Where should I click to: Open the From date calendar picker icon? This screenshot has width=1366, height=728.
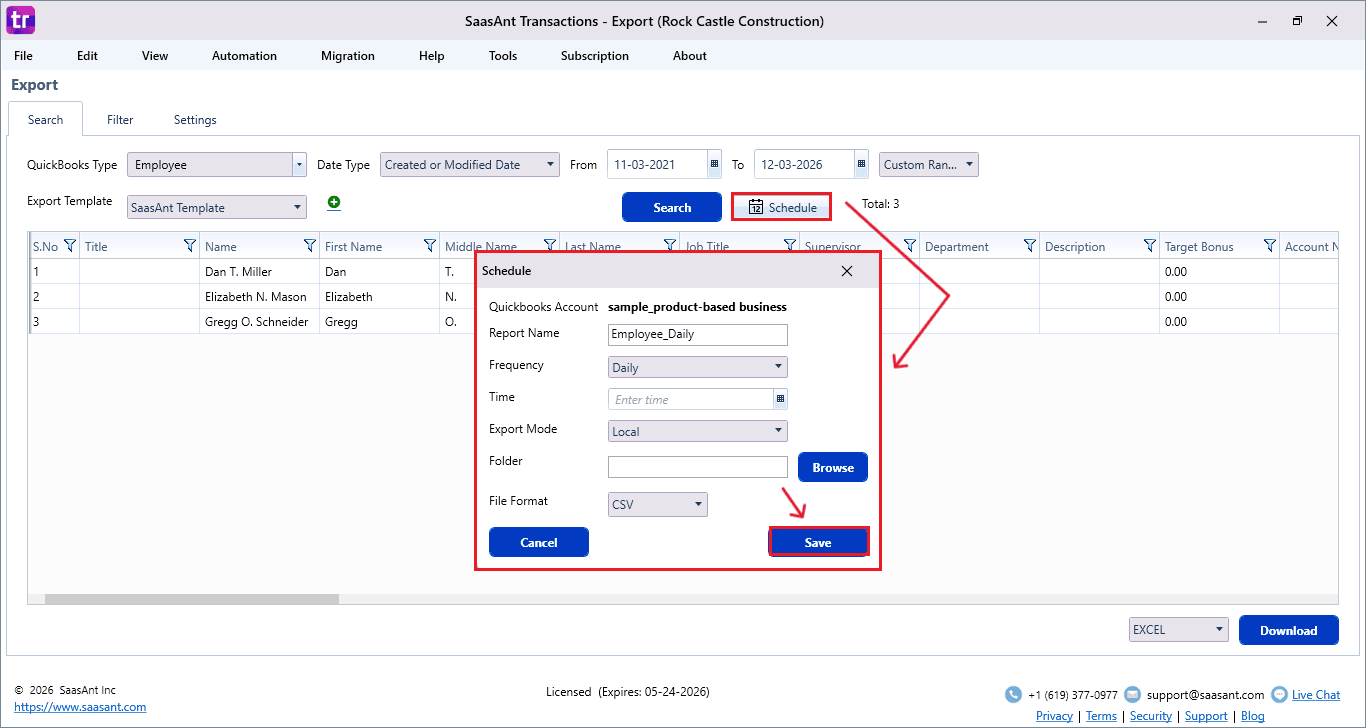click(714, 165)
